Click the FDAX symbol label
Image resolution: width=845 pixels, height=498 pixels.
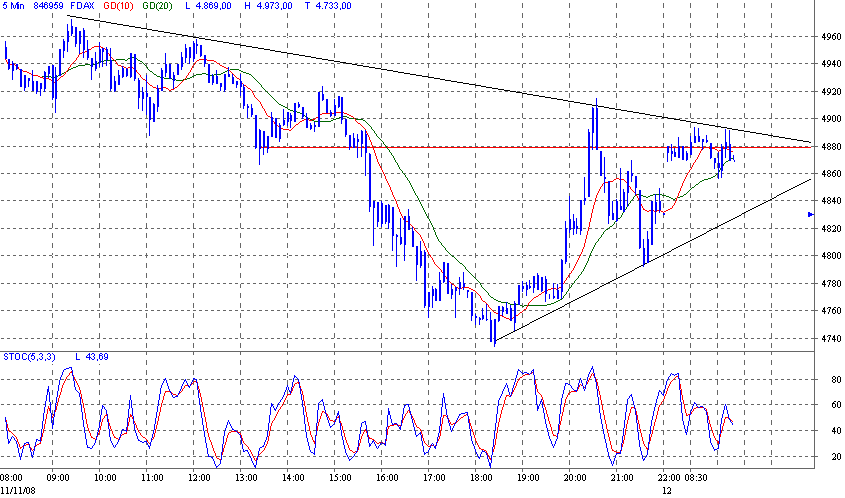point(82,6)
